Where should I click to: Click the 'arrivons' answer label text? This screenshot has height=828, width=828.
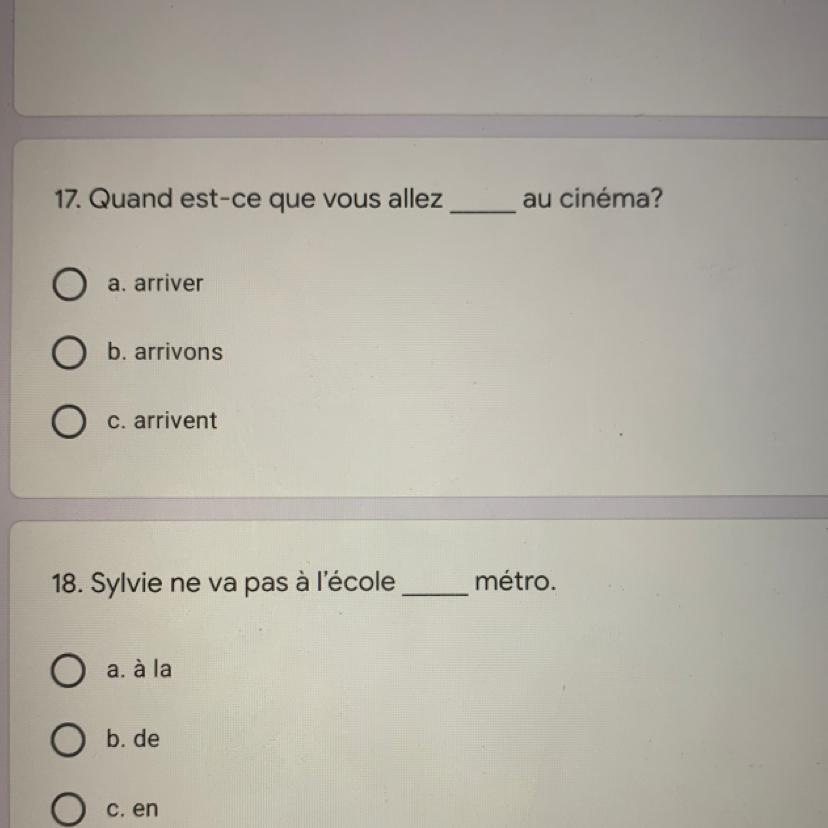tap(178, 352)
